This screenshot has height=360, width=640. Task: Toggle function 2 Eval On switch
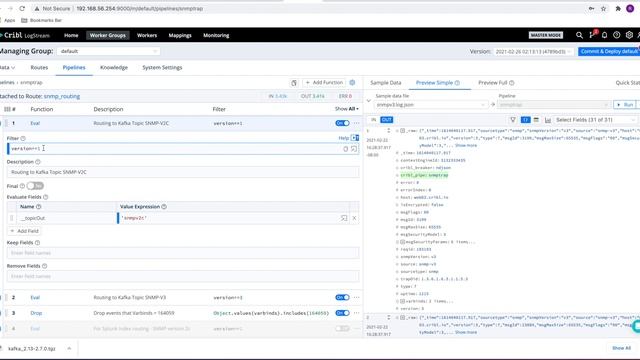342,298
